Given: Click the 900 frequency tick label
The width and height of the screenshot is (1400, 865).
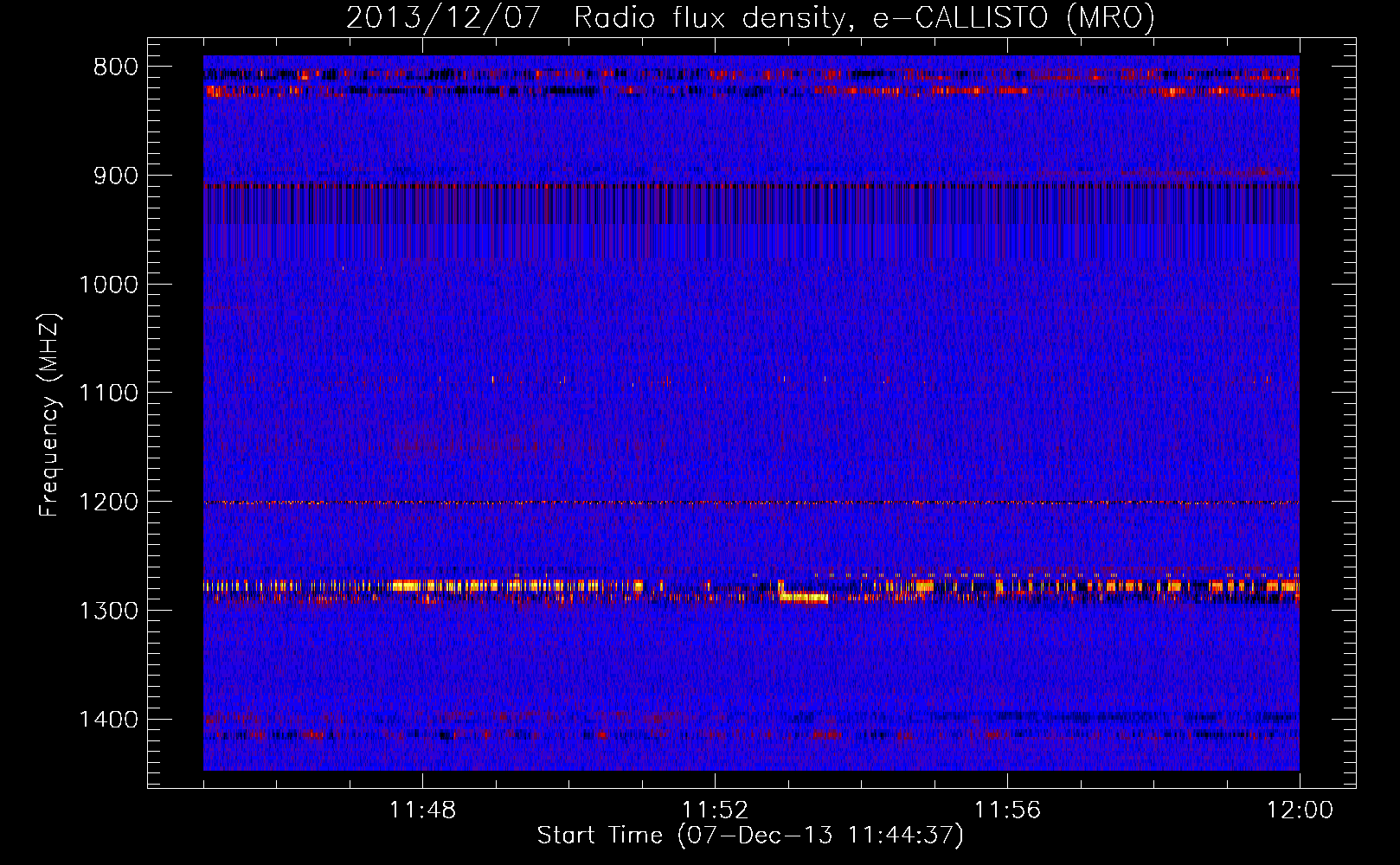Looking at the screenshot, I should click(115, 176).
